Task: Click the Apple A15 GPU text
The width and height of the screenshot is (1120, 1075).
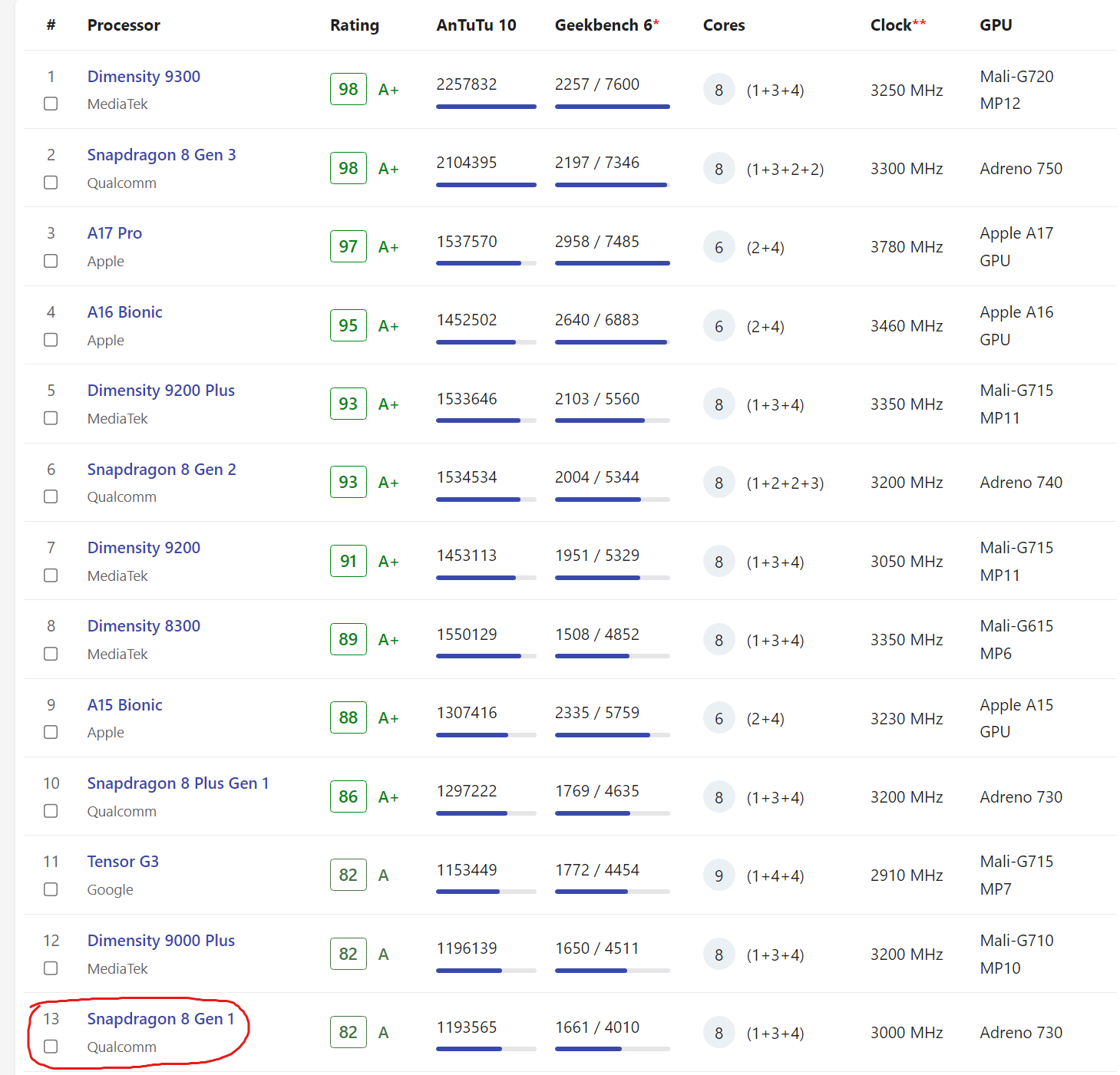Action: [x=1016, y=718]
